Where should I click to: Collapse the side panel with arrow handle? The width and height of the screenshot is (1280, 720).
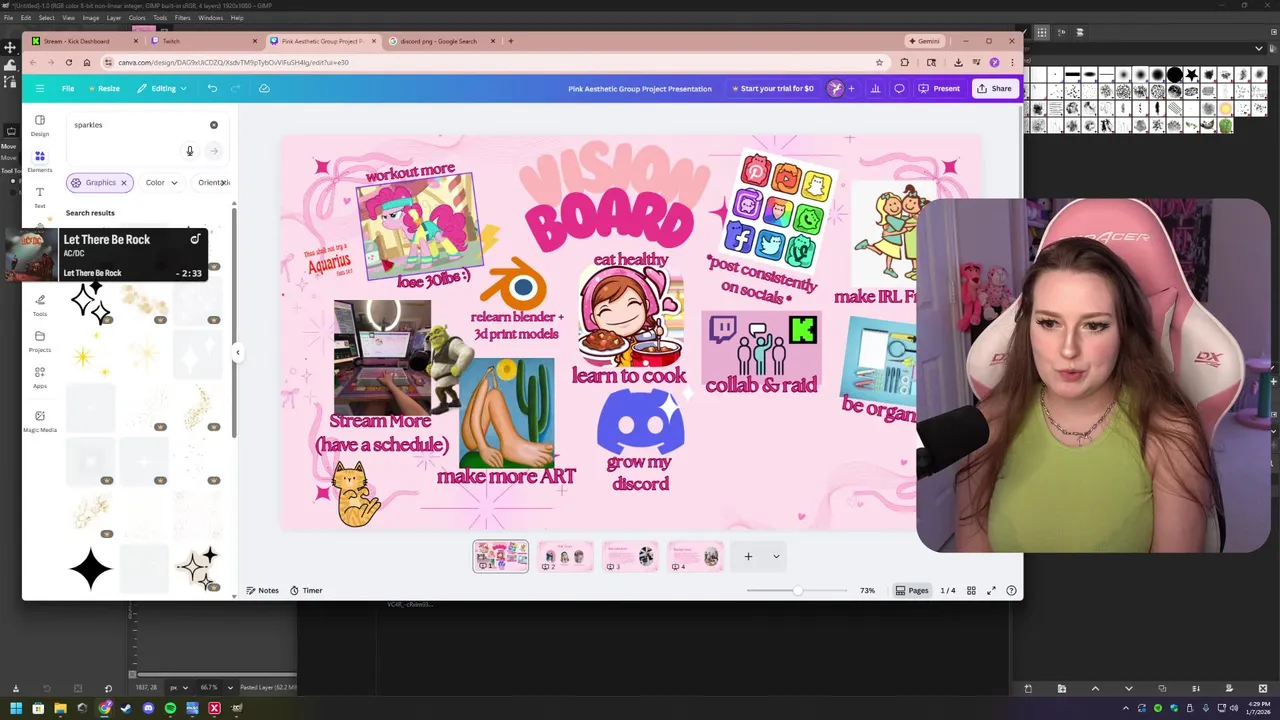point(237,352)
